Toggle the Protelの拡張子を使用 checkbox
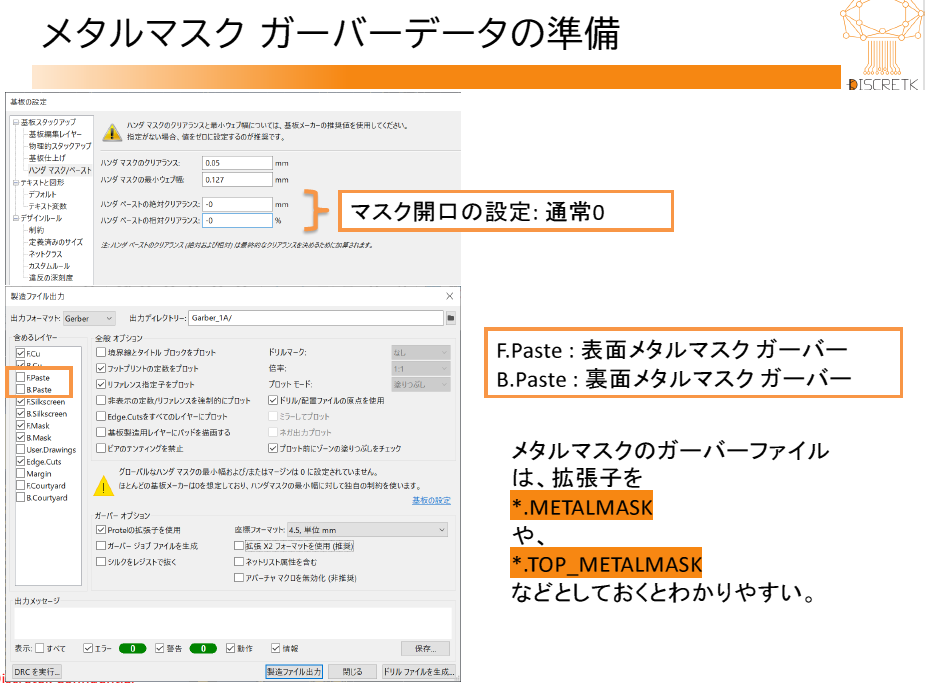 (100, 529)
